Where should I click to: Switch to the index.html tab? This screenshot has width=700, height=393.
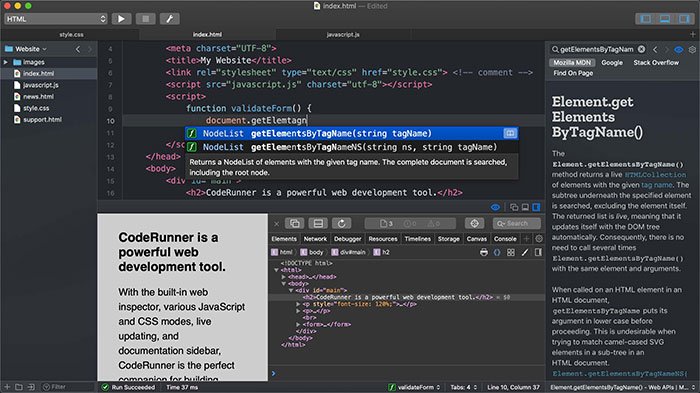(207, 34)
